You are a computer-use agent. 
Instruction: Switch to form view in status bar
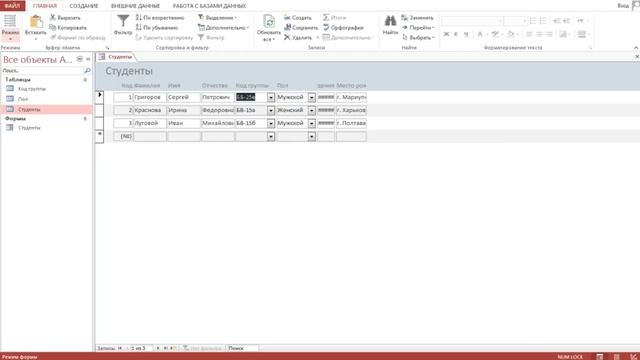[x=600, y=357]
